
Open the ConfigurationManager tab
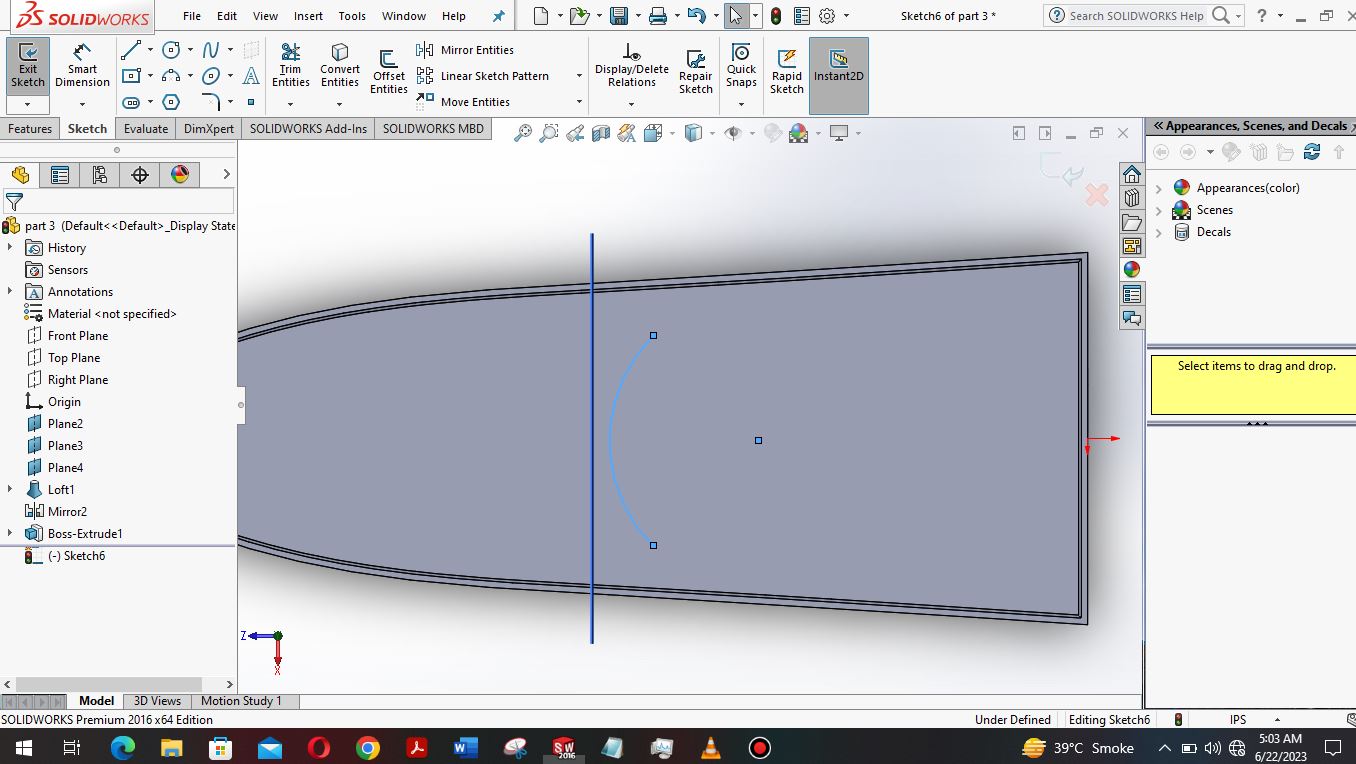pyautogui.click(x=100, y=175)
